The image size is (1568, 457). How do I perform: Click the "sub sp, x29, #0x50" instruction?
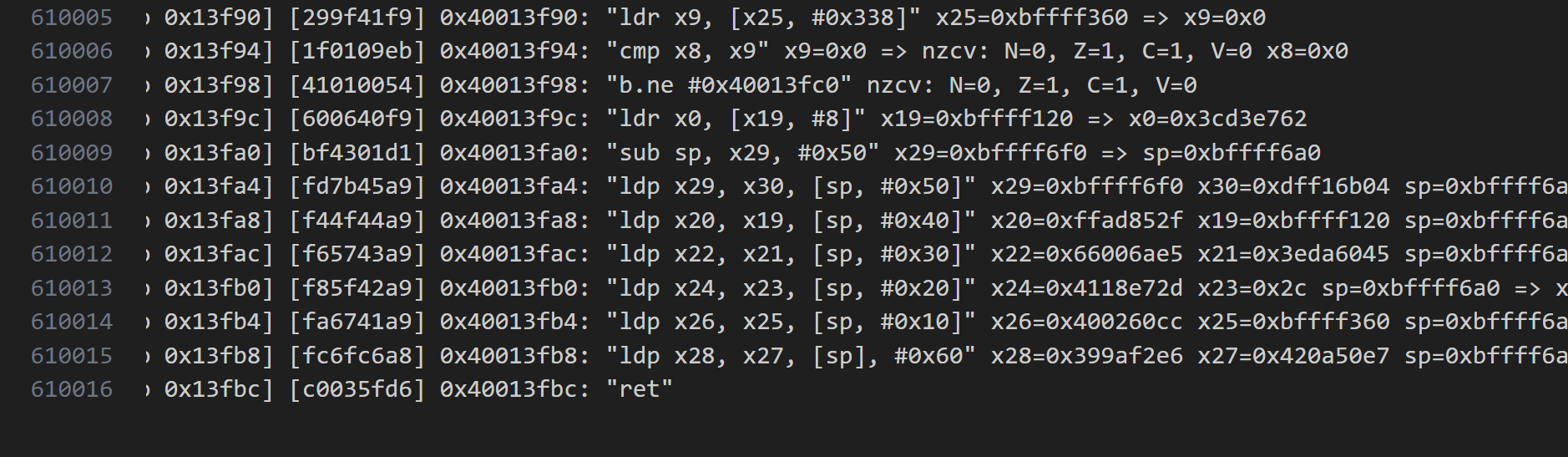coord(742,153)
